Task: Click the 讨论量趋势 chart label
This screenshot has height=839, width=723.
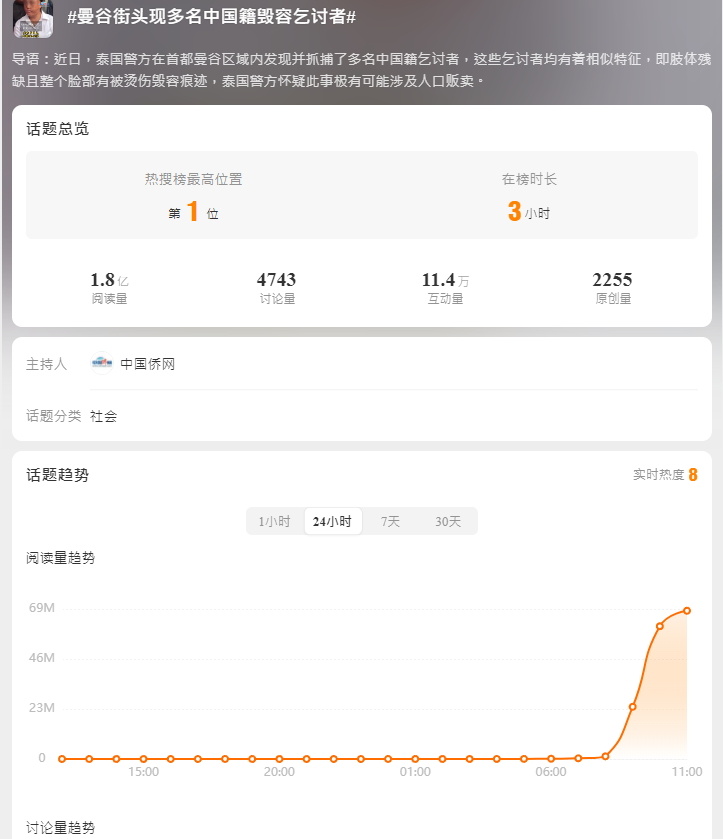Action: (60, 828)
